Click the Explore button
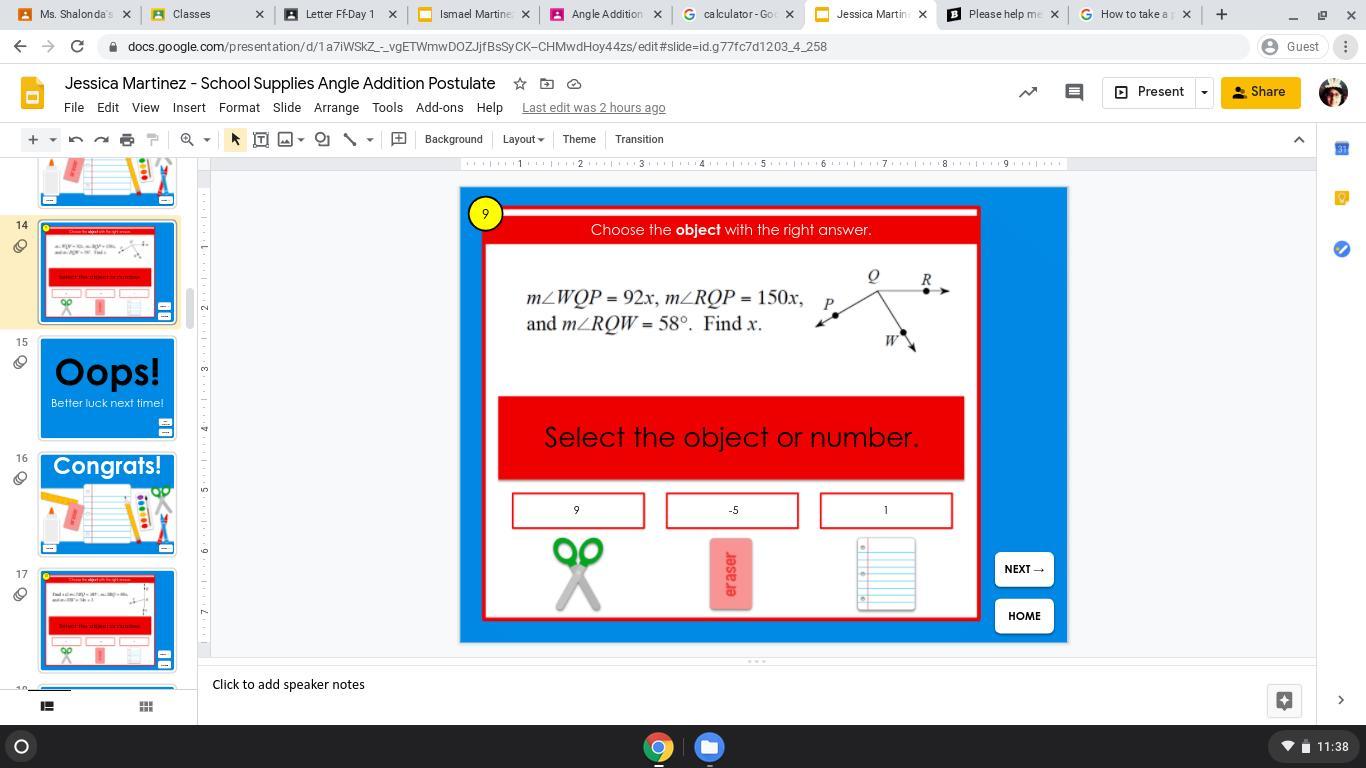Image resolution: width=1366 pixels, height=768 pixels. click(x=1284, y=700)
